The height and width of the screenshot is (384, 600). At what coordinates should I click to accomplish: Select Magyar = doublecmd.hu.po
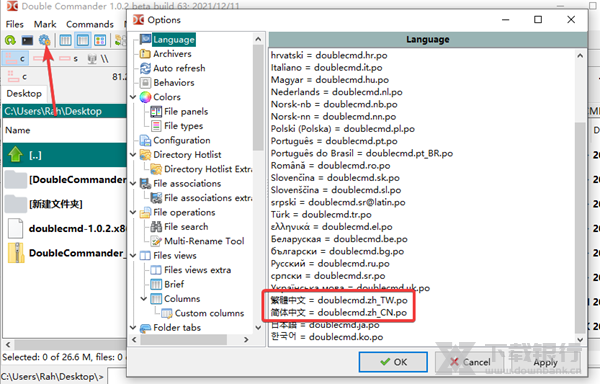[330, 80]
